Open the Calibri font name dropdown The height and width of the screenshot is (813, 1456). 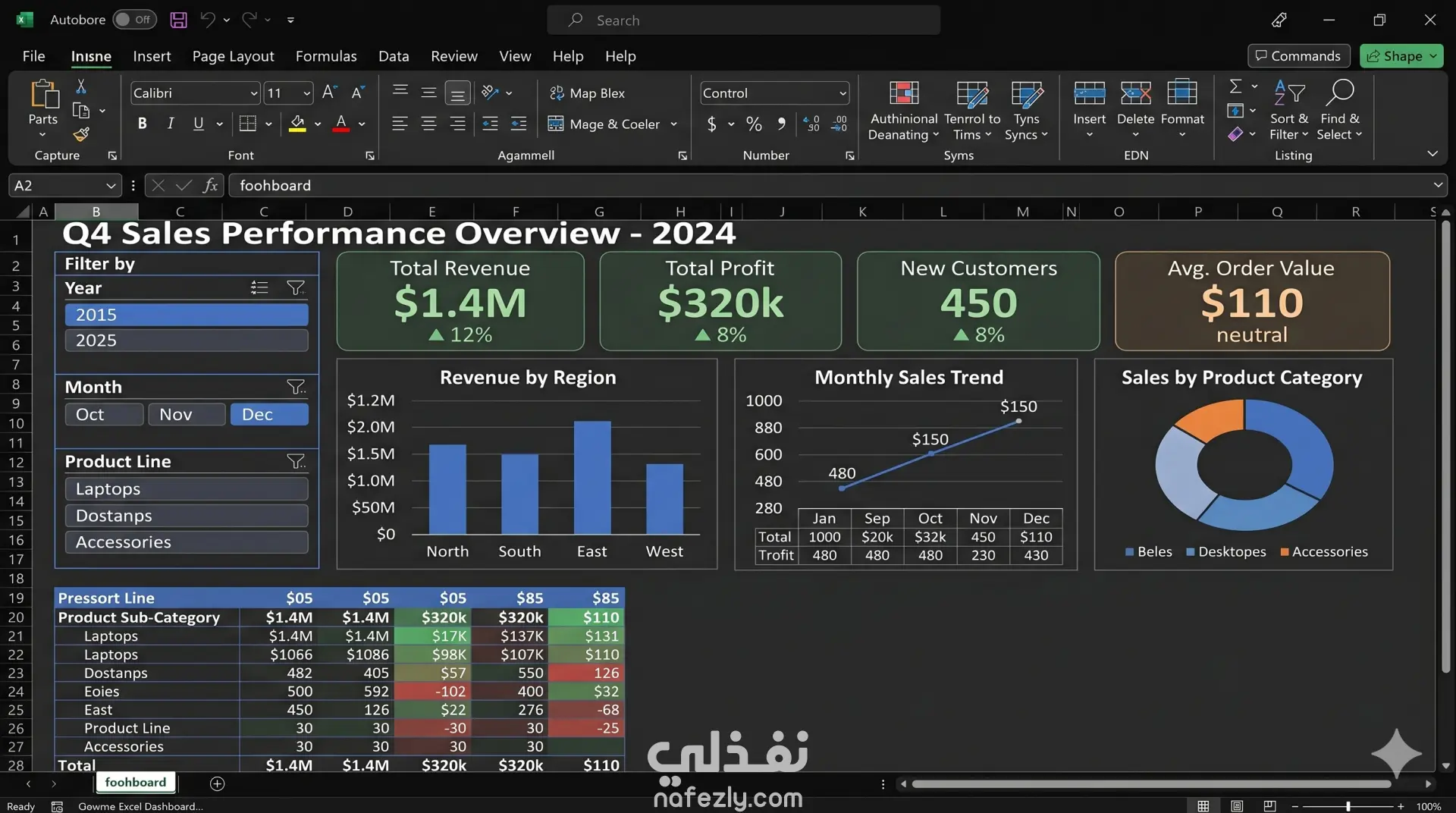coord(254,93)
